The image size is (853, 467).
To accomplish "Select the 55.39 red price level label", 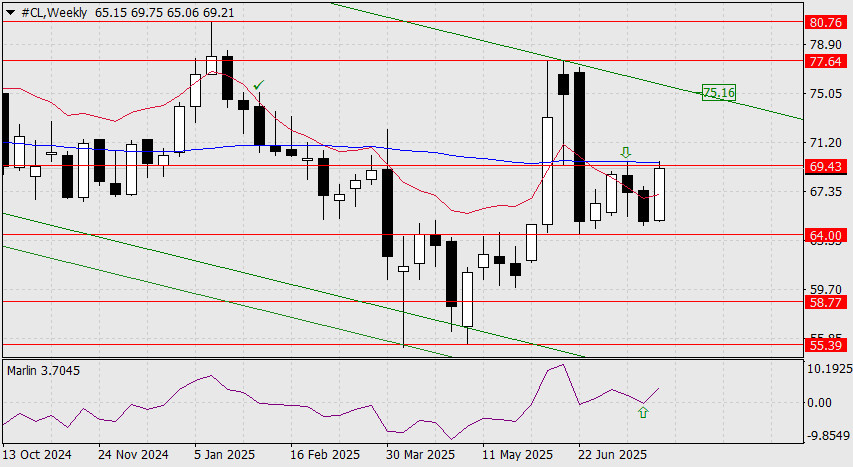I will pyautogui.click(x=825, y=345).
